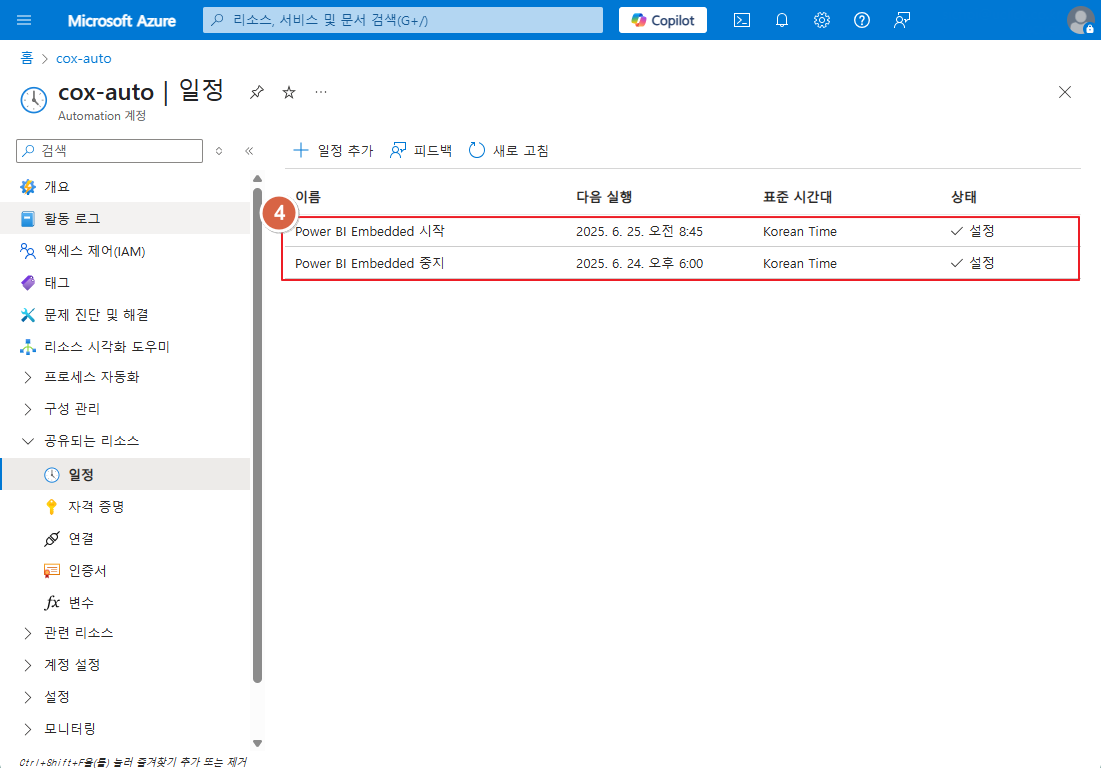Add cox-auto to favorites with star

289,92
